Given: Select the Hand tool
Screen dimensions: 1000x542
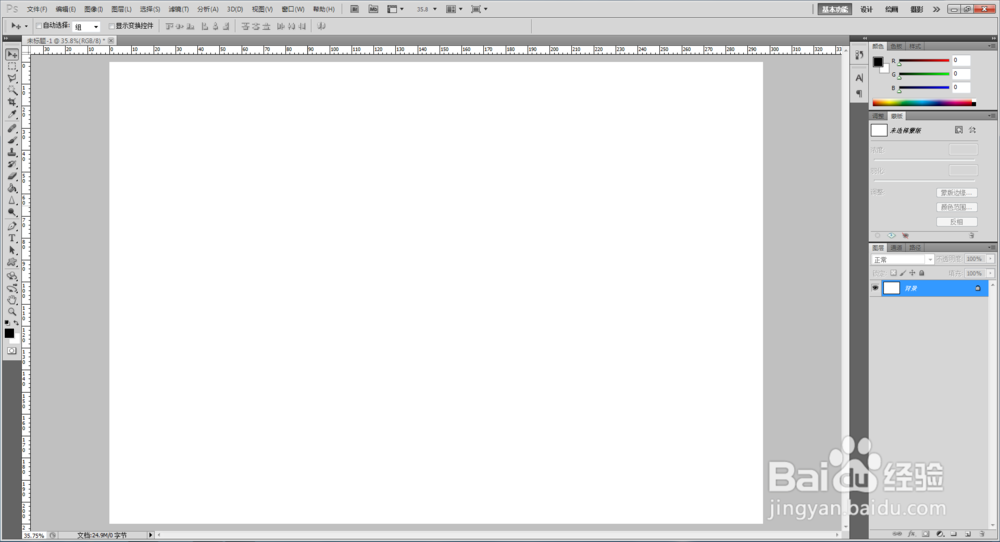Looking at the screenshot, I should [x=11, y=300].
